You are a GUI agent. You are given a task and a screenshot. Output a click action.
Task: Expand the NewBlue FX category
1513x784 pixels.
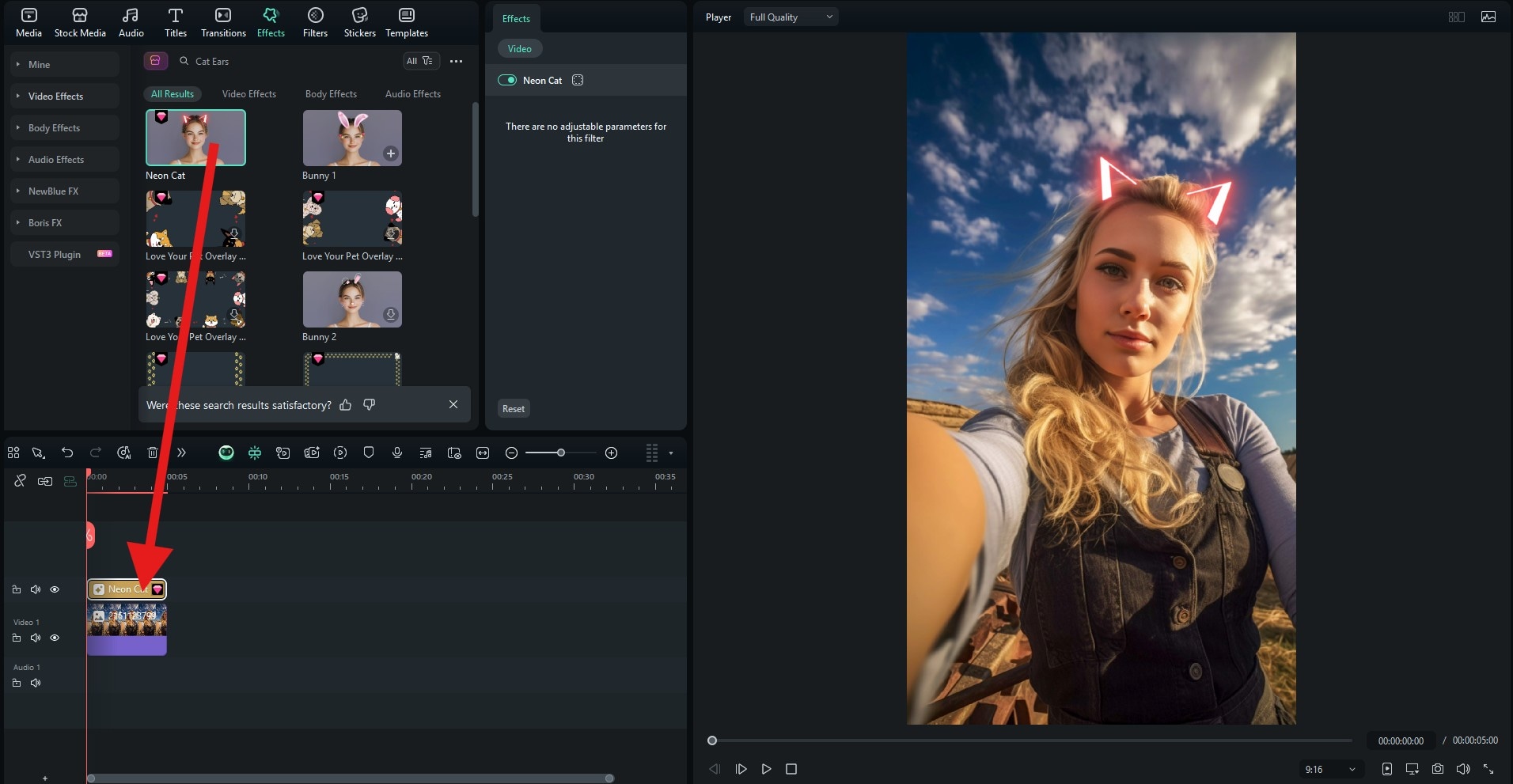pyautogui.click(x=65, y=191)
